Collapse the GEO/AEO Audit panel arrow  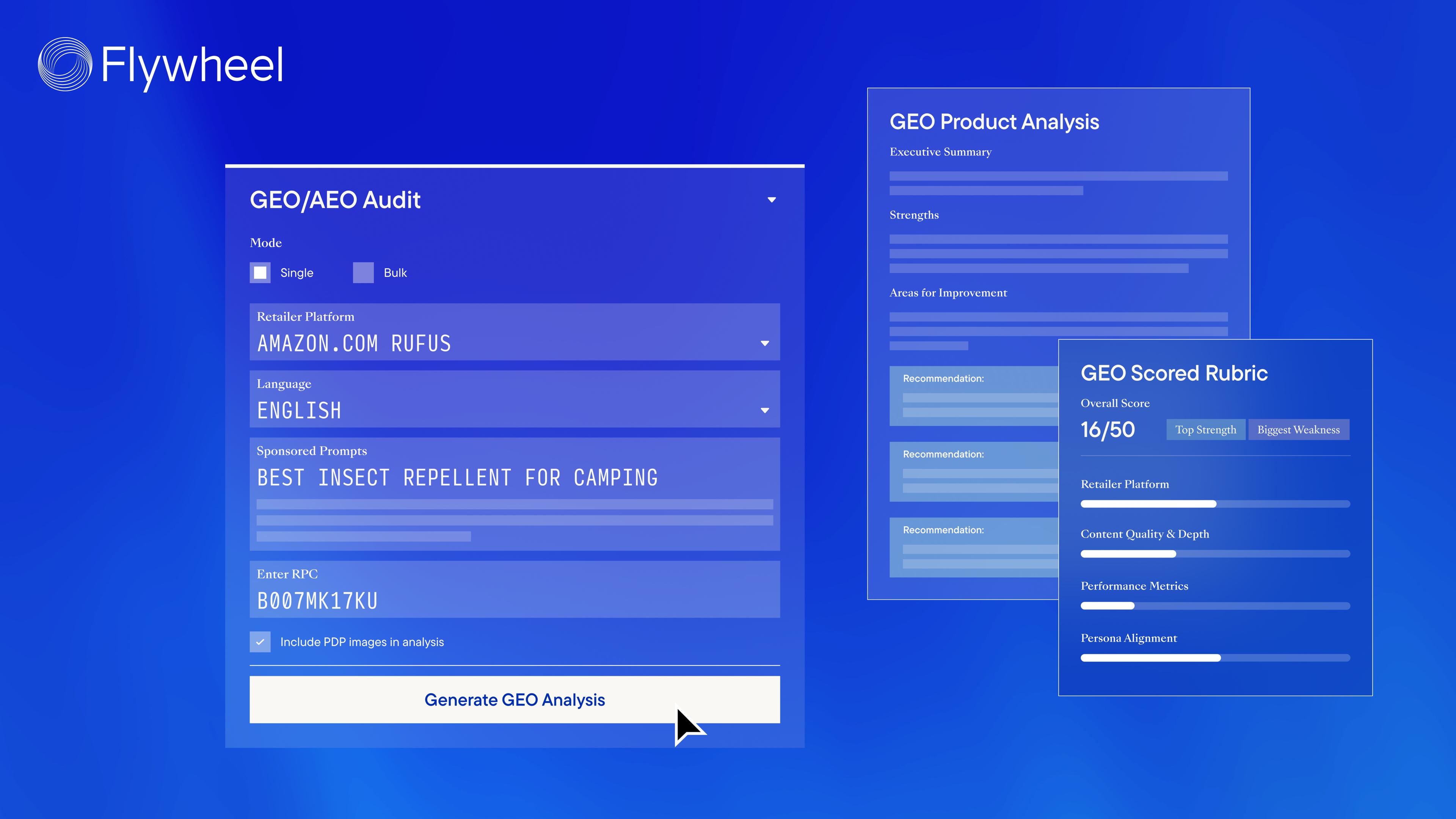point(772,200)
